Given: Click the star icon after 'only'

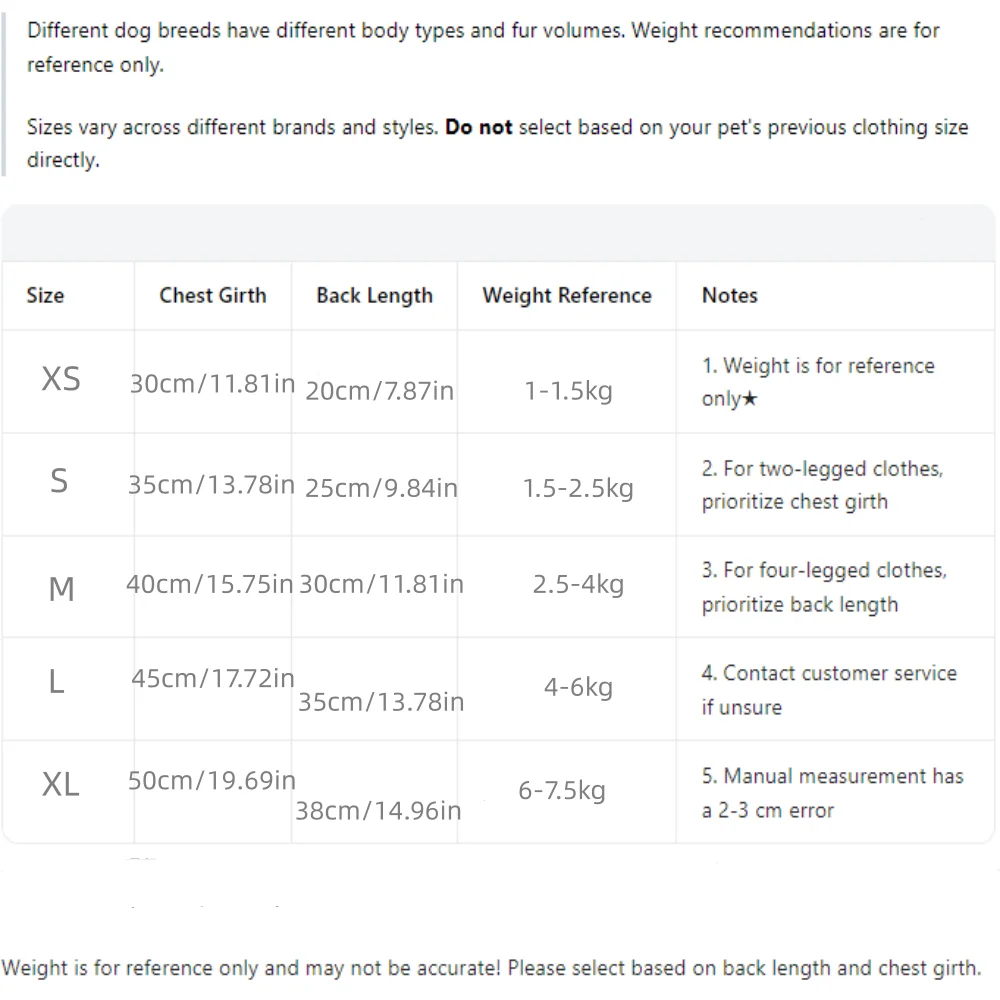Looking at the screenshot, I should click(x=750, y=399).
